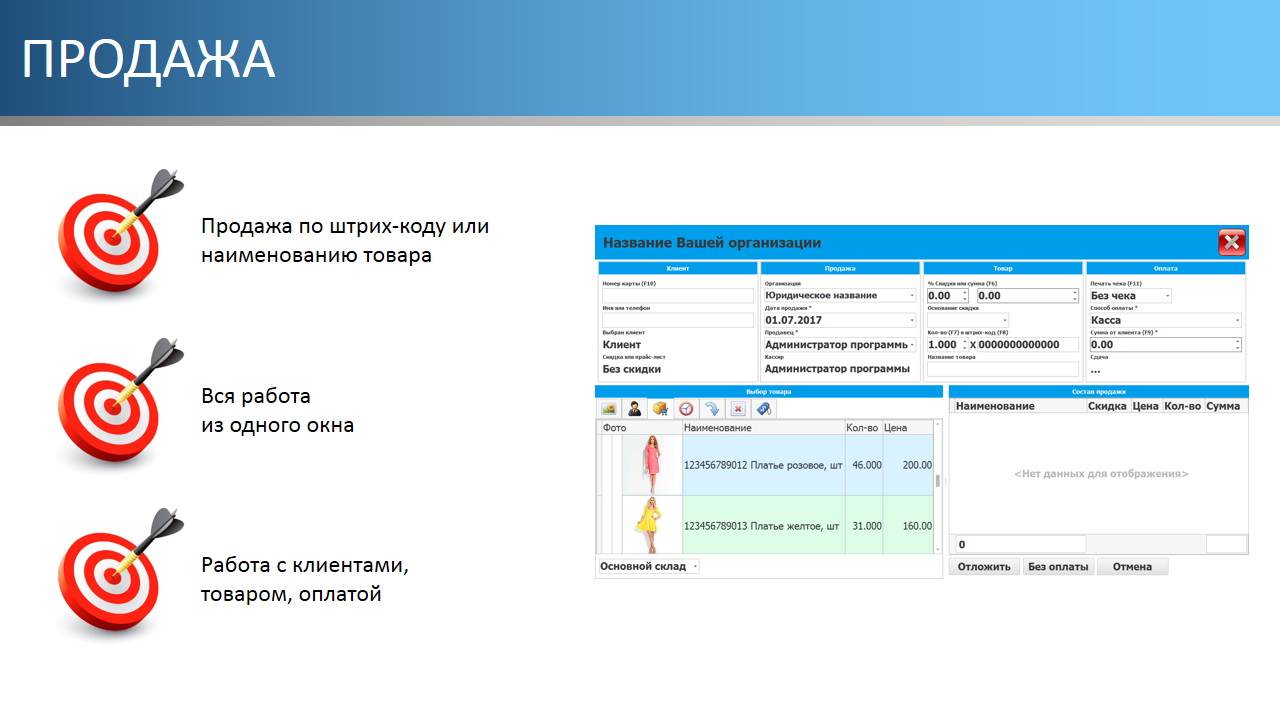Select the goods box with cart tab

point(660,408)
